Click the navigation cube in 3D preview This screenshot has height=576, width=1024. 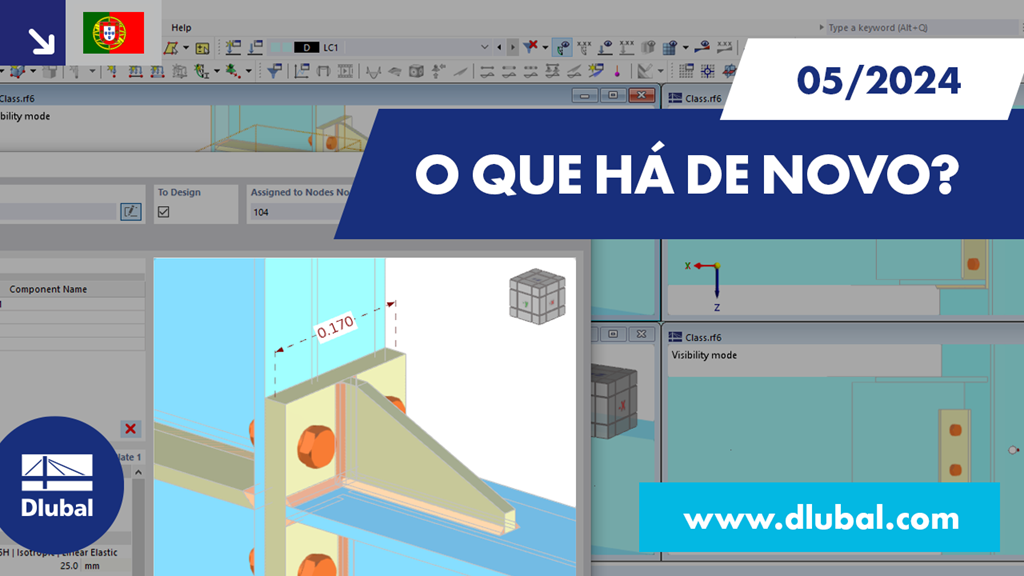coord(537,296)
